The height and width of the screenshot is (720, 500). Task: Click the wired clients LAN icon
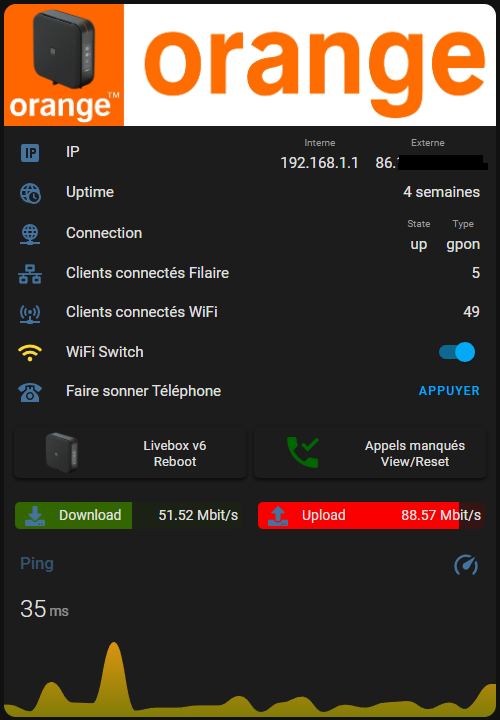(30, 274)
